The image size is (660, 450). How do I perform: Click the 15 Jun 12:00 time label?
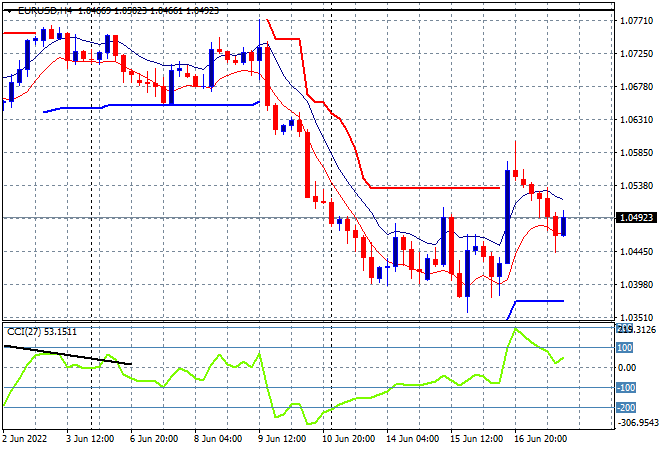point(476,439)
